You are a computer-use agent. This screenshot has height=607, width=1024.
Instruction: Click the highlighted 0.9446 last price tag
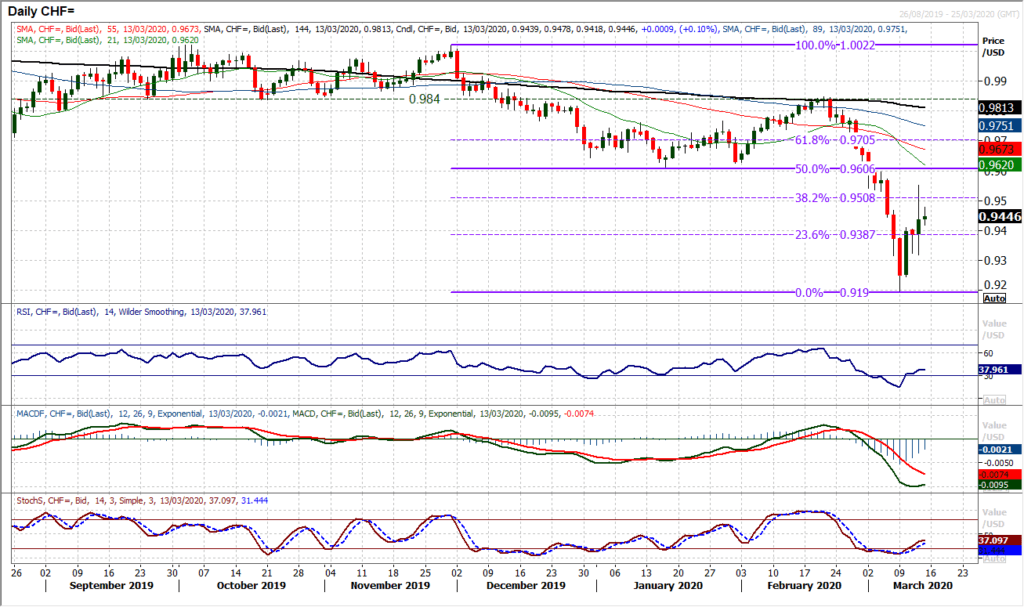998,216
